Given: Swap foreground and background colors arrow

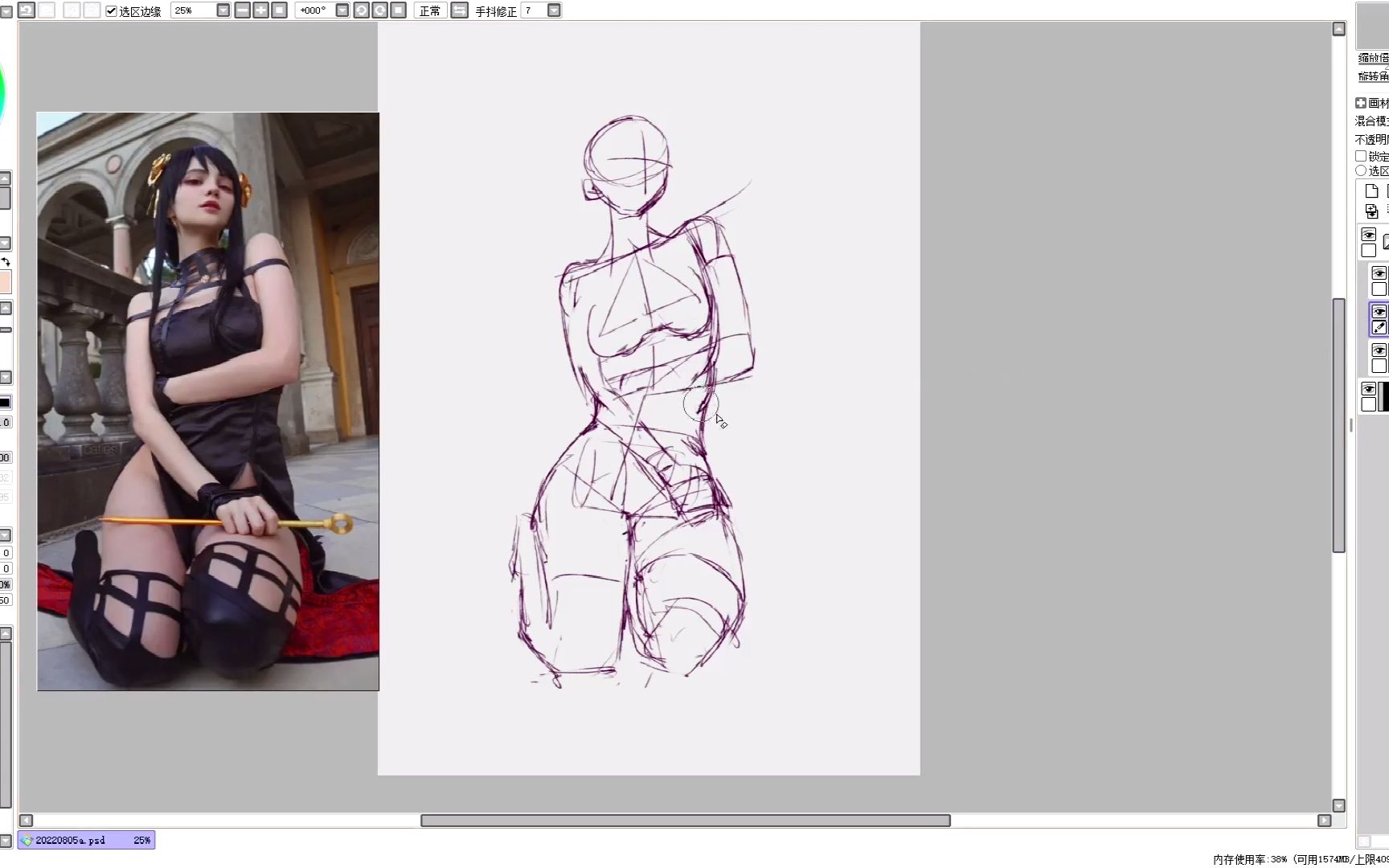Looking at the screenshot, I should click(6, 262).
